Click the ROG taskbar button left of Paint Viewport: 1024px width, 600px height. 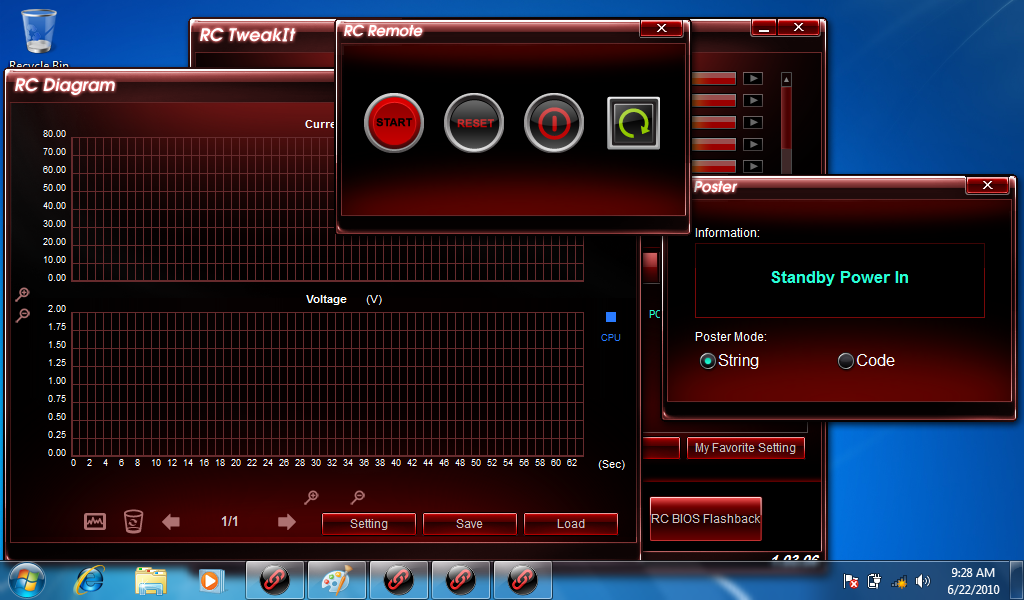coord(275,580)
